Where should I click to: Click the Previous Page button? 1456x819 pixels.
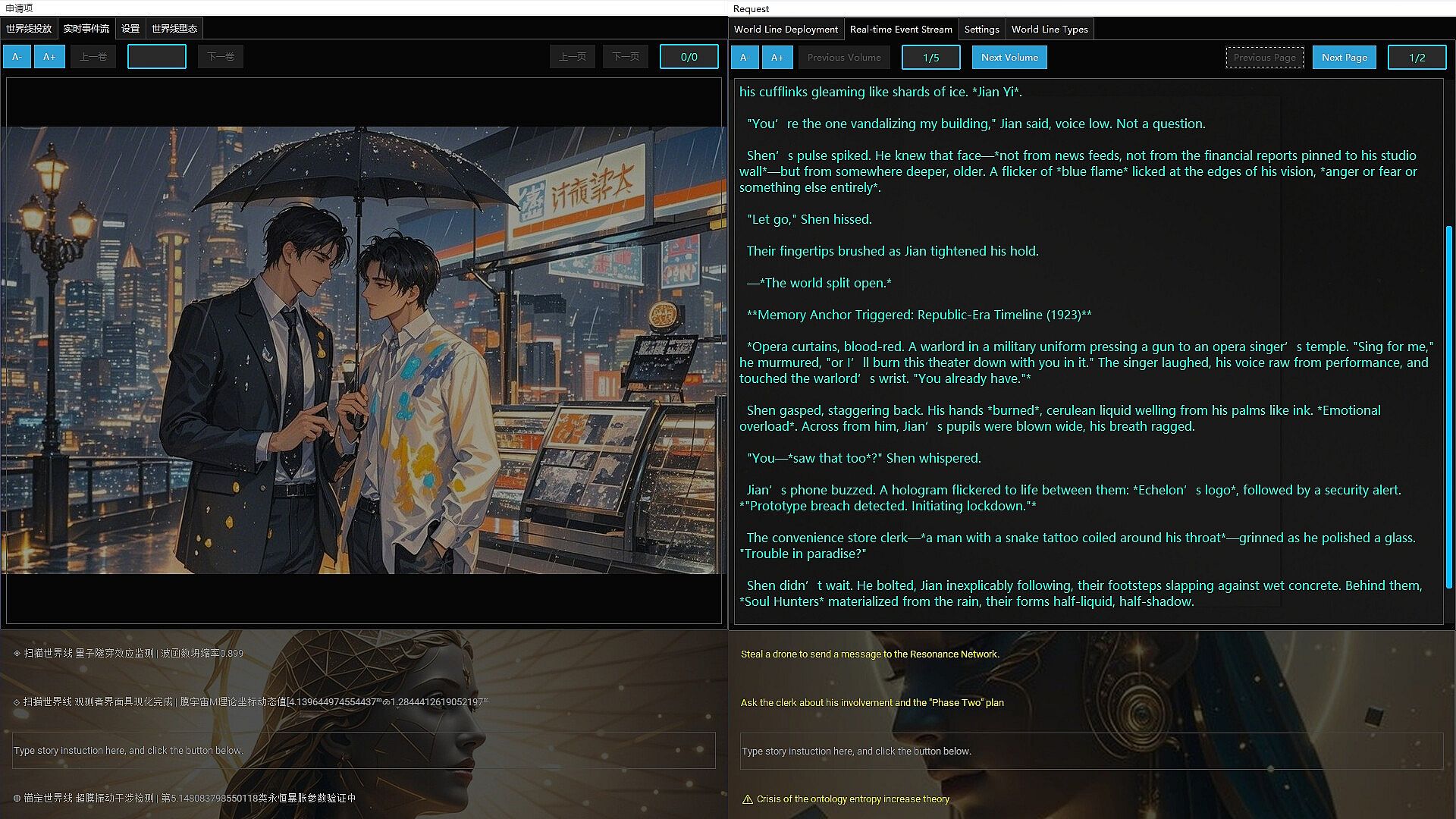[x=1264, y=58]
